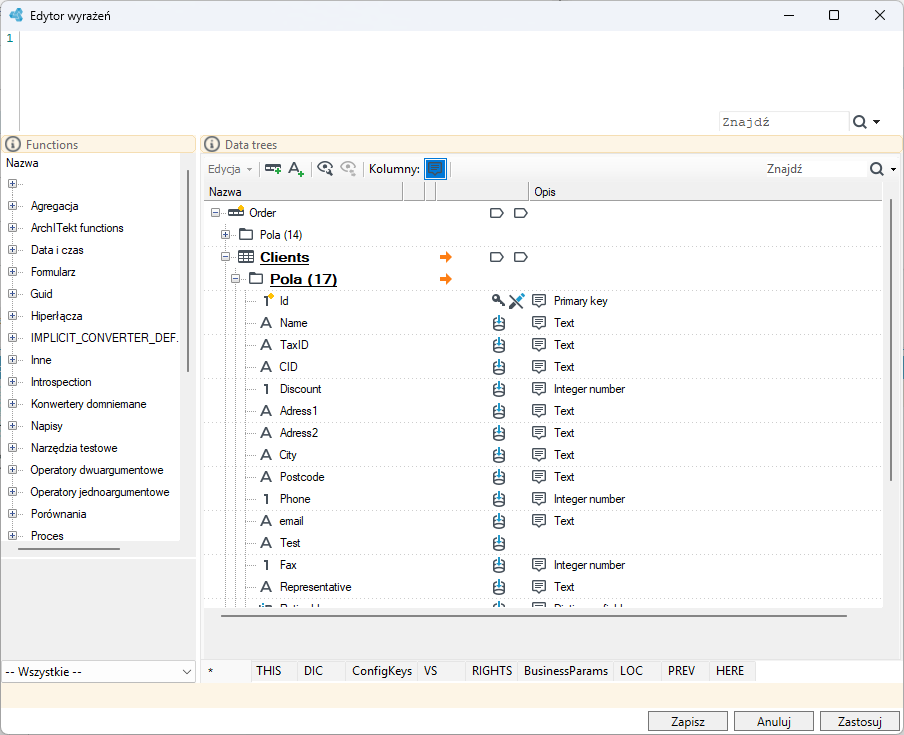Click the Opis column header
The height and width of the screenshot is (735, 904).
(705, 192)
